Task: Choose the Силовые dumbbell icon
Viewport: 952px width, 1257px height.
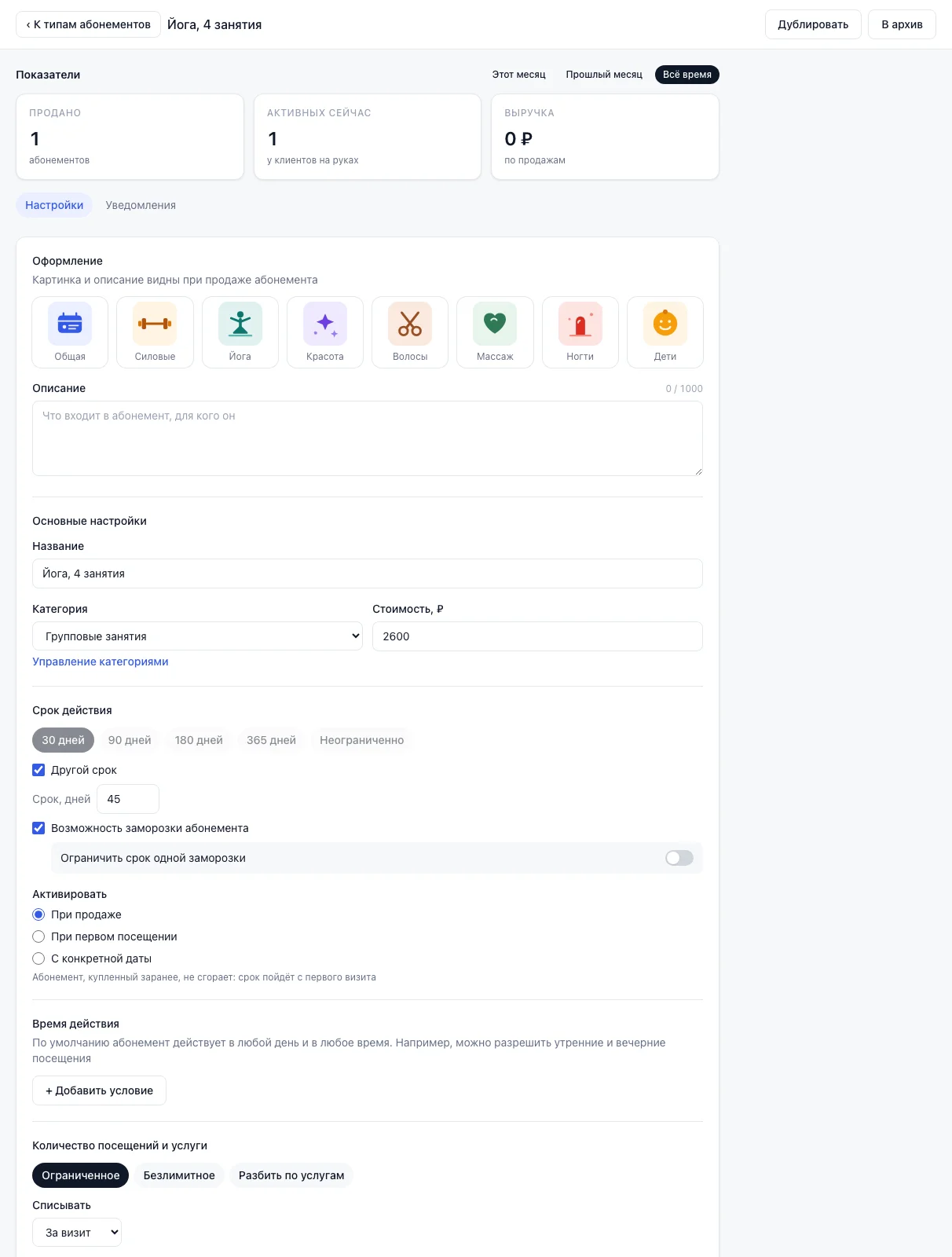Action: pos(155,332)
